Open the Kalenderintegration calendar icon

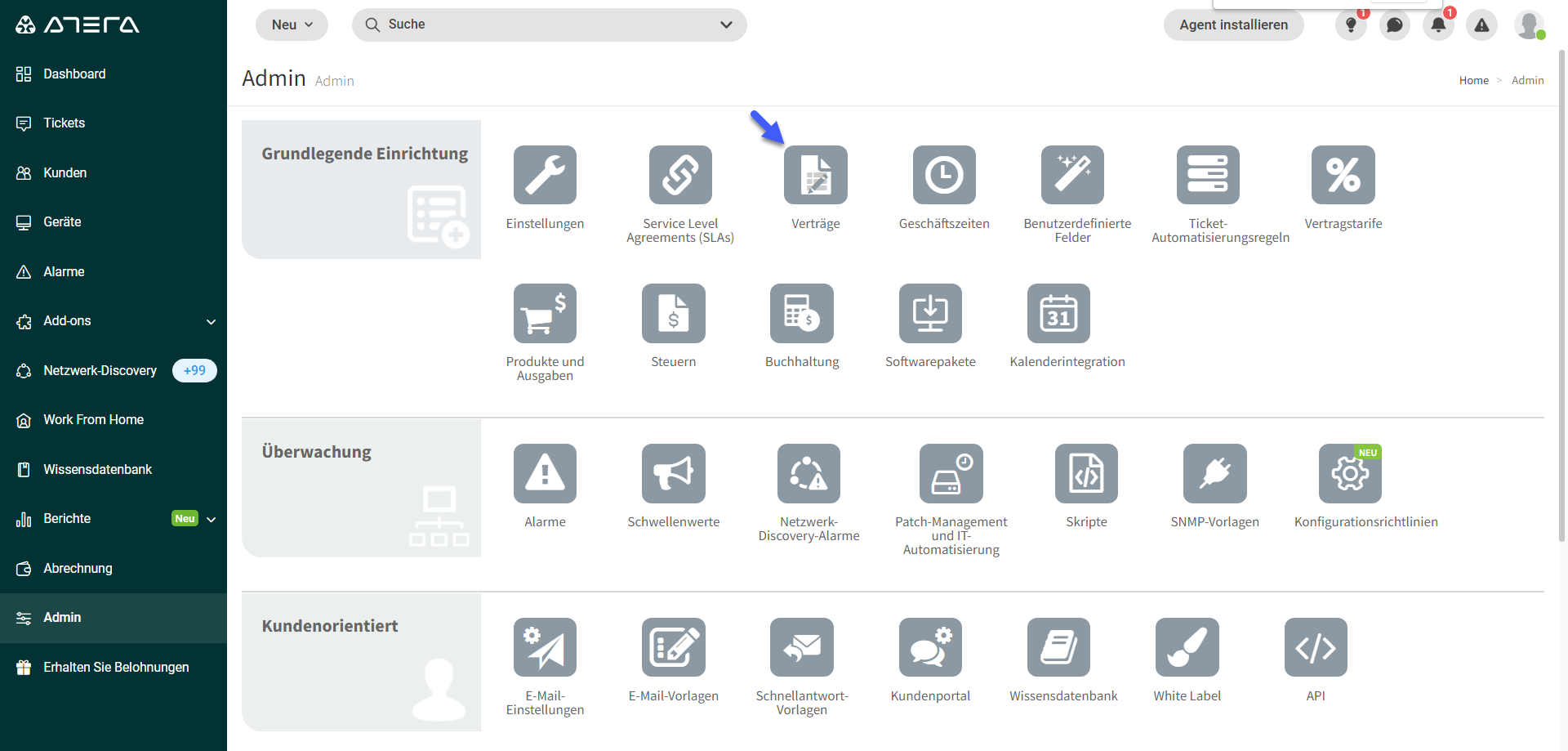click(x=1058, y=313)
